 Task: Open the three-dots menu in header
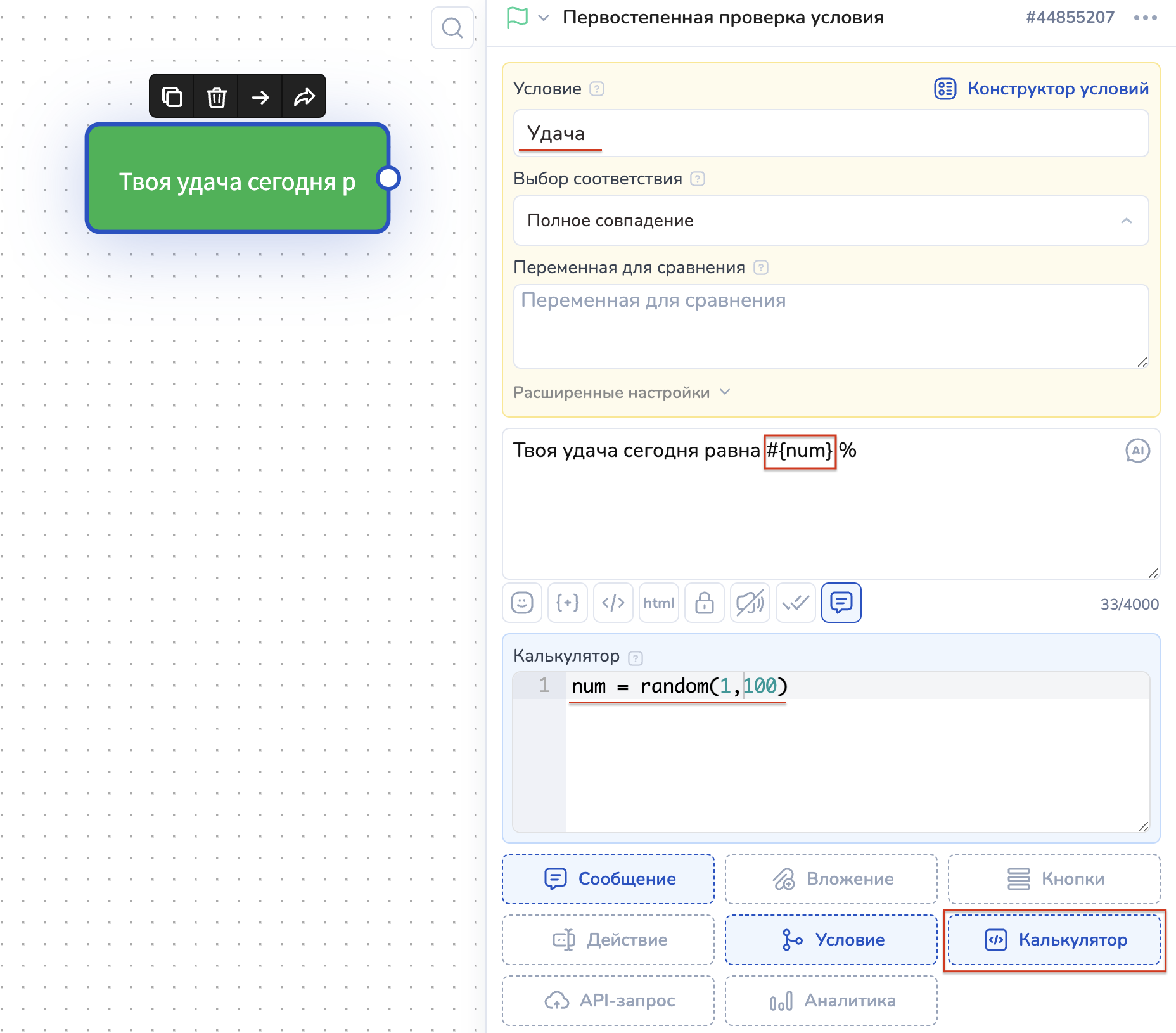1146,18
